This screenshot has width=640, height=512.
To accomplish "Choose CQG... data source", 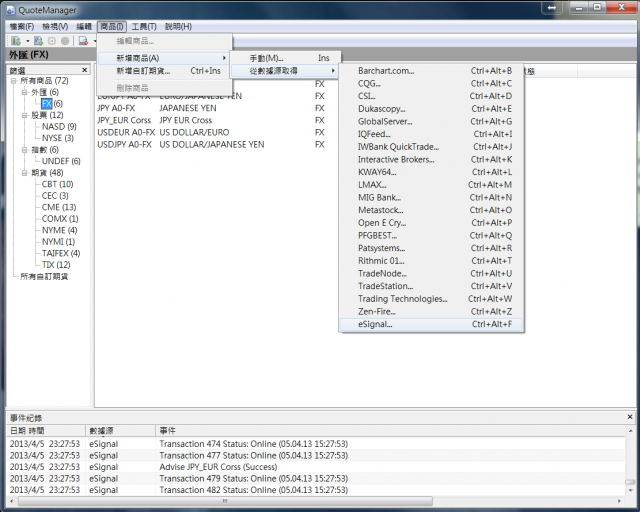I will pos(431,83).
